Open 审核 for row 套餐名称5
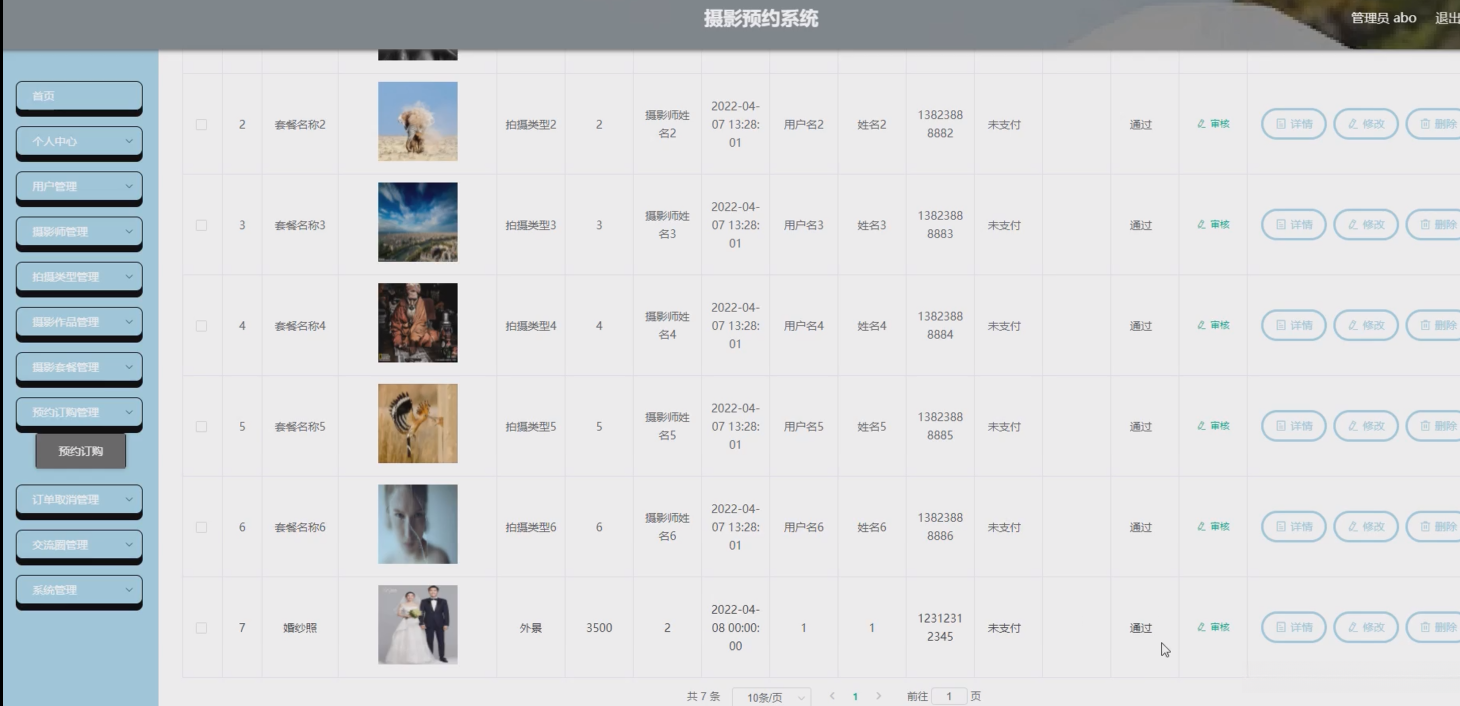 (x=1213, y=426)
